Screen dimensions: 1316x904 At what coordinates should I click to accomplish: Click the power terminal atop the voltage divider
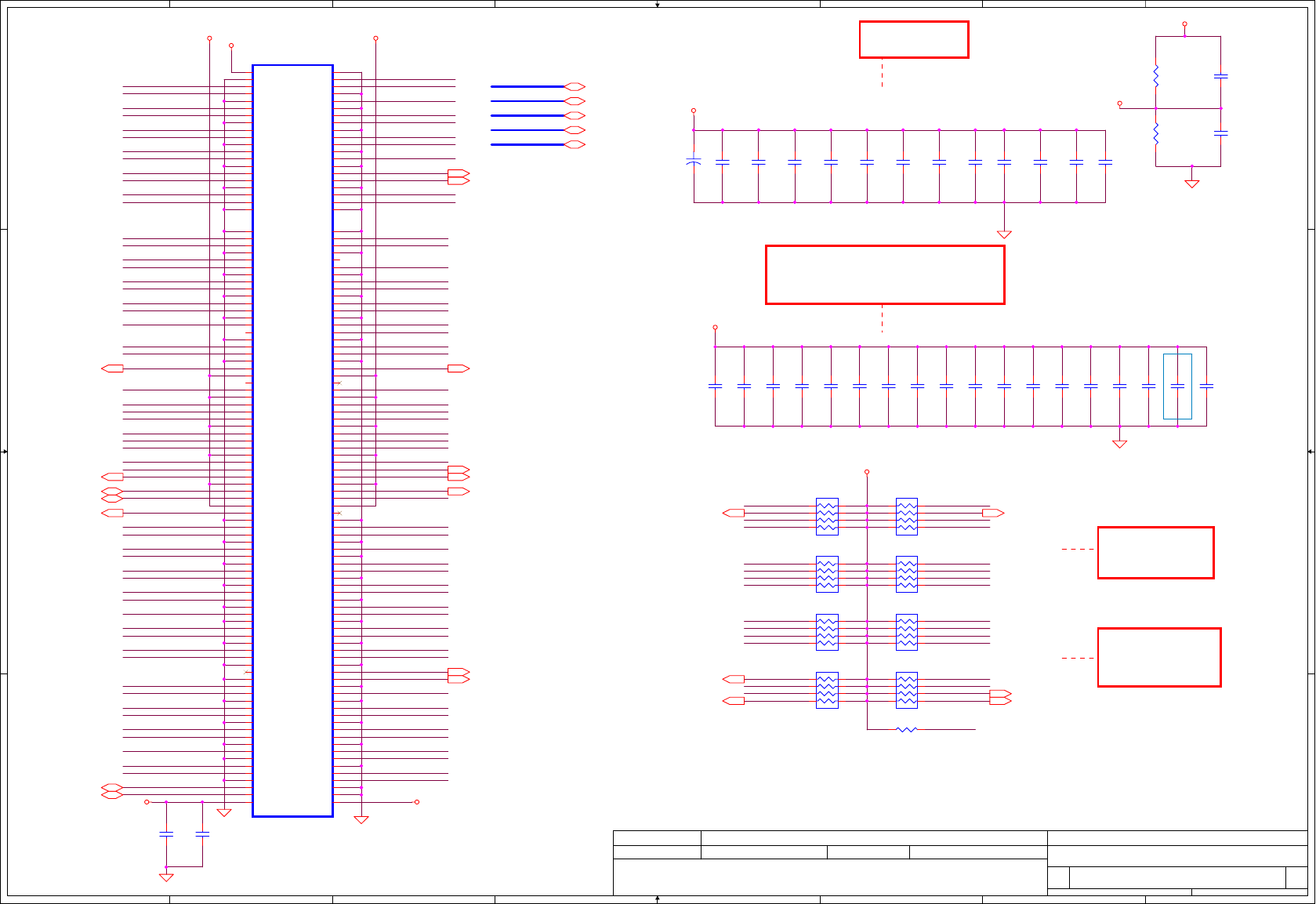pos(1184,24)
